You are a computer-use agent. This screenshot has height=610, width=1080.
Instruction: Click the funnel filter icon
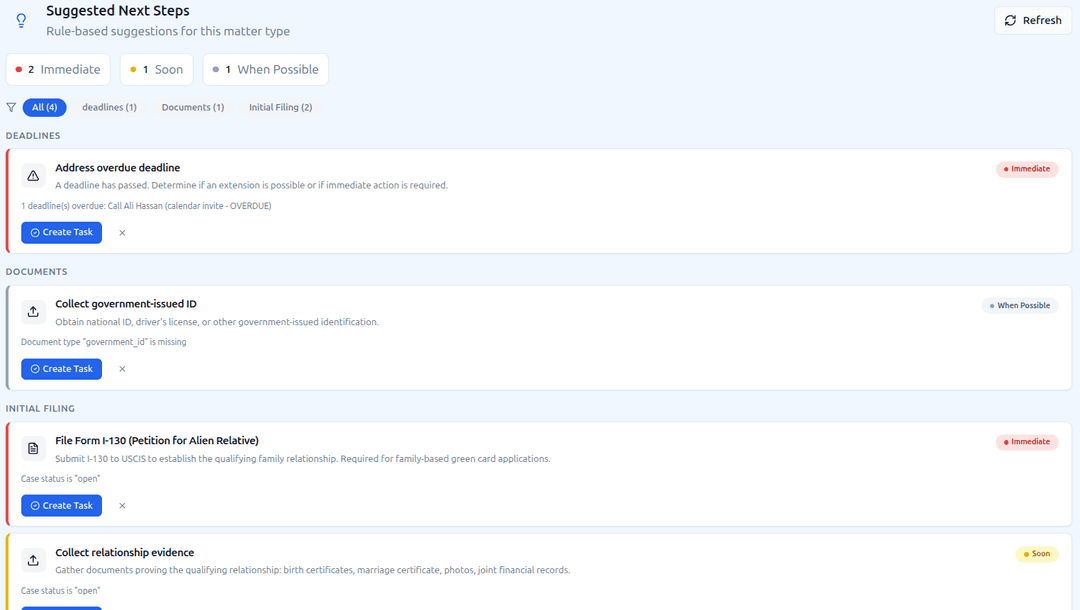tap(11, 107)
